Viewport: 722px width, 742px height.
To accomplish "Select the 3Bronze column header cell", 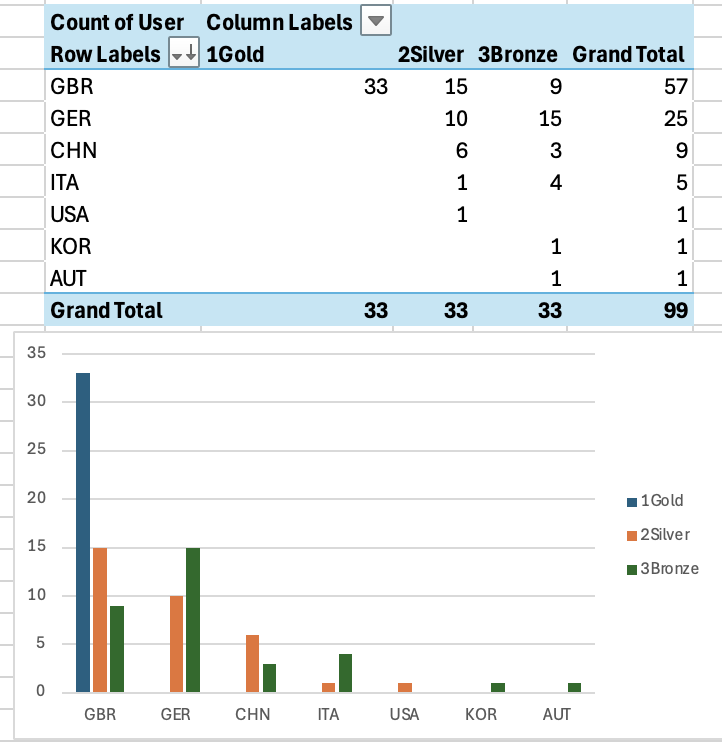I will coord(516,55).
